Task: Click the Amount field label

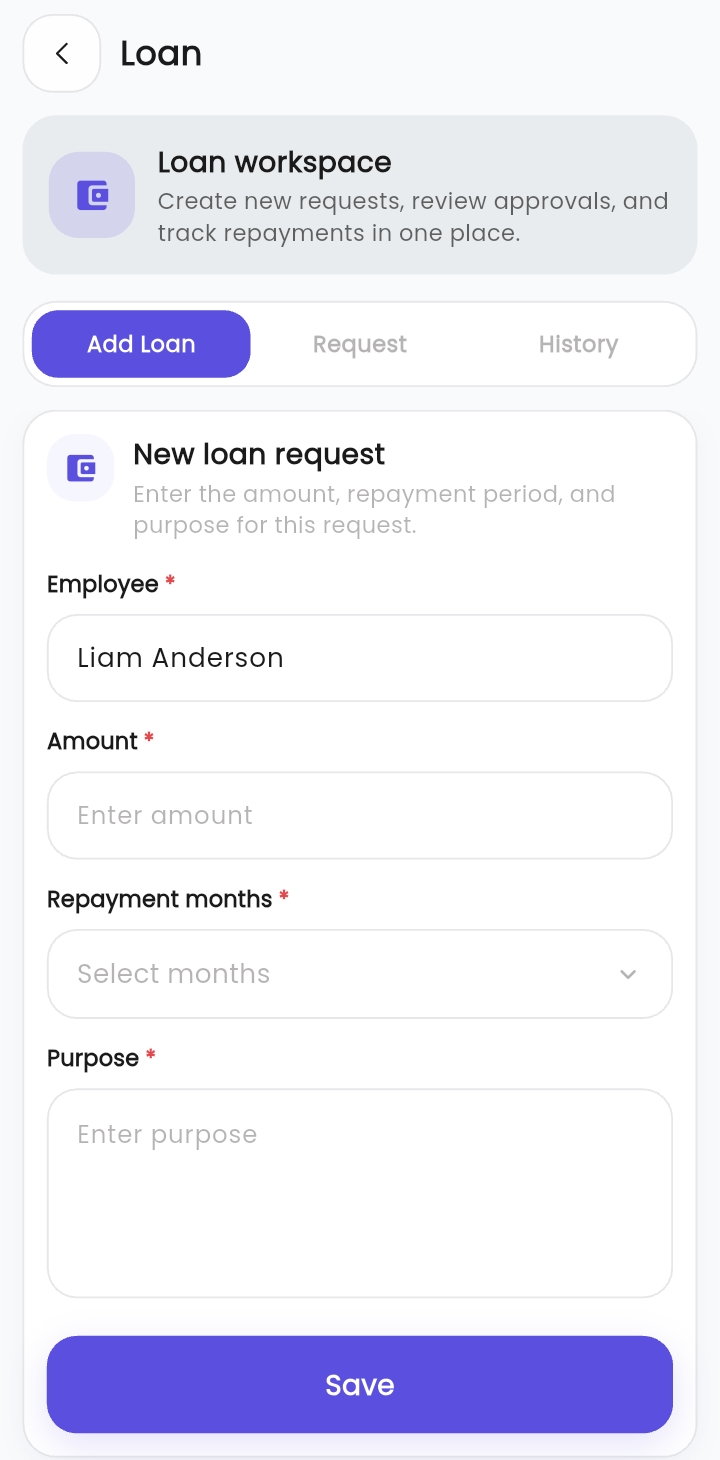Action: pyautogui.click(x=92, y=741)
